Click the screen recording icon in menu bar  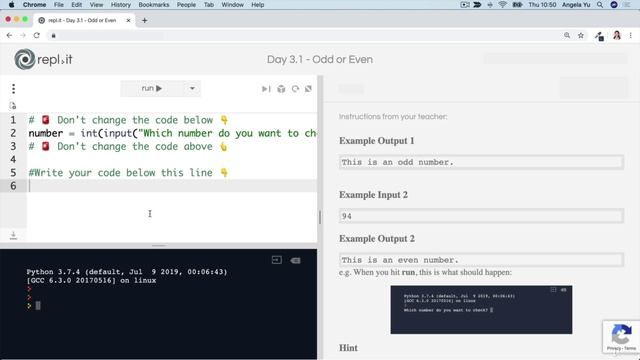click(465, 5)
